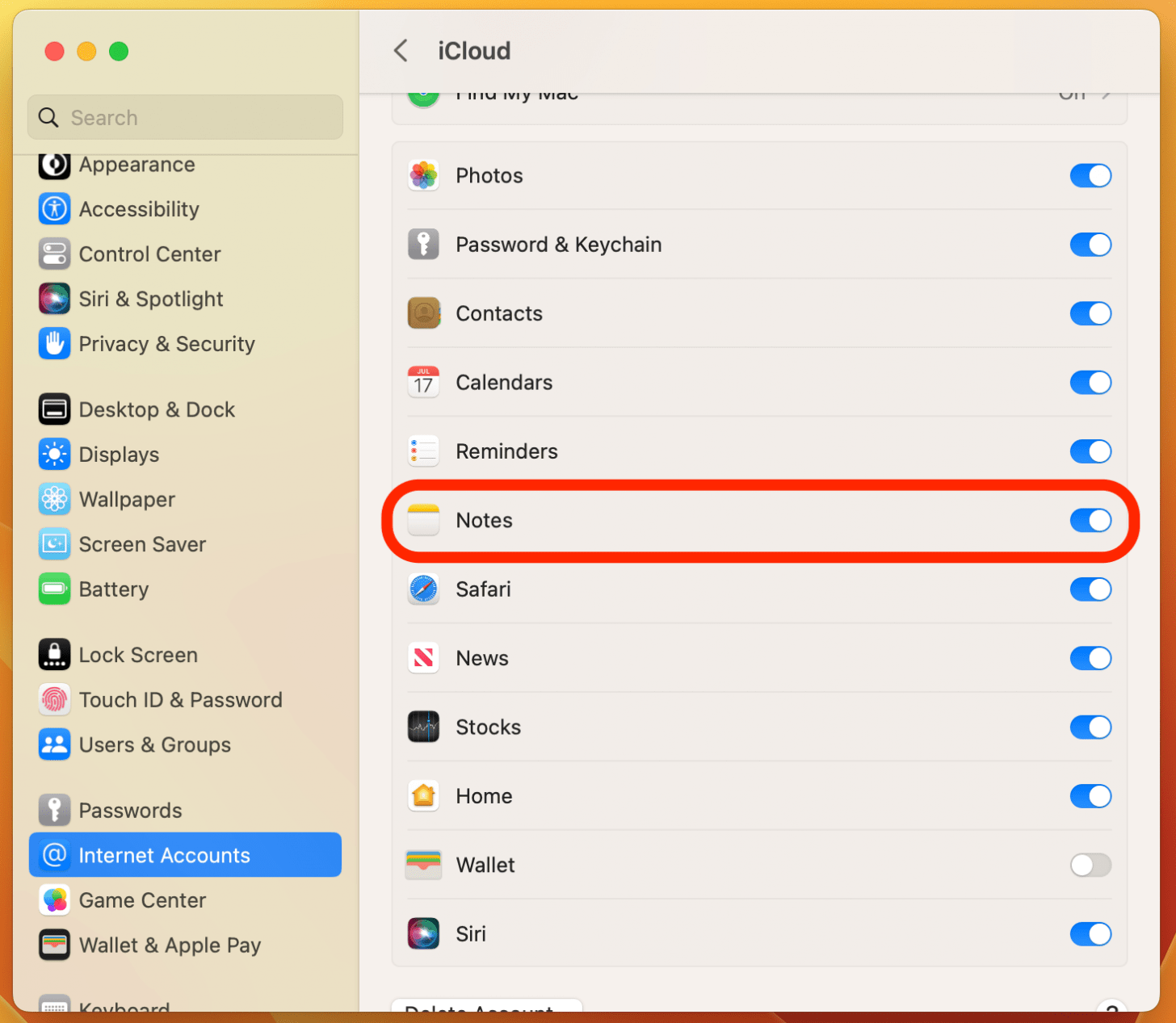The width and height of the screenshot is (1176, 1023).
Task: Click the Control Center sidebar icon
Action: 54,254
